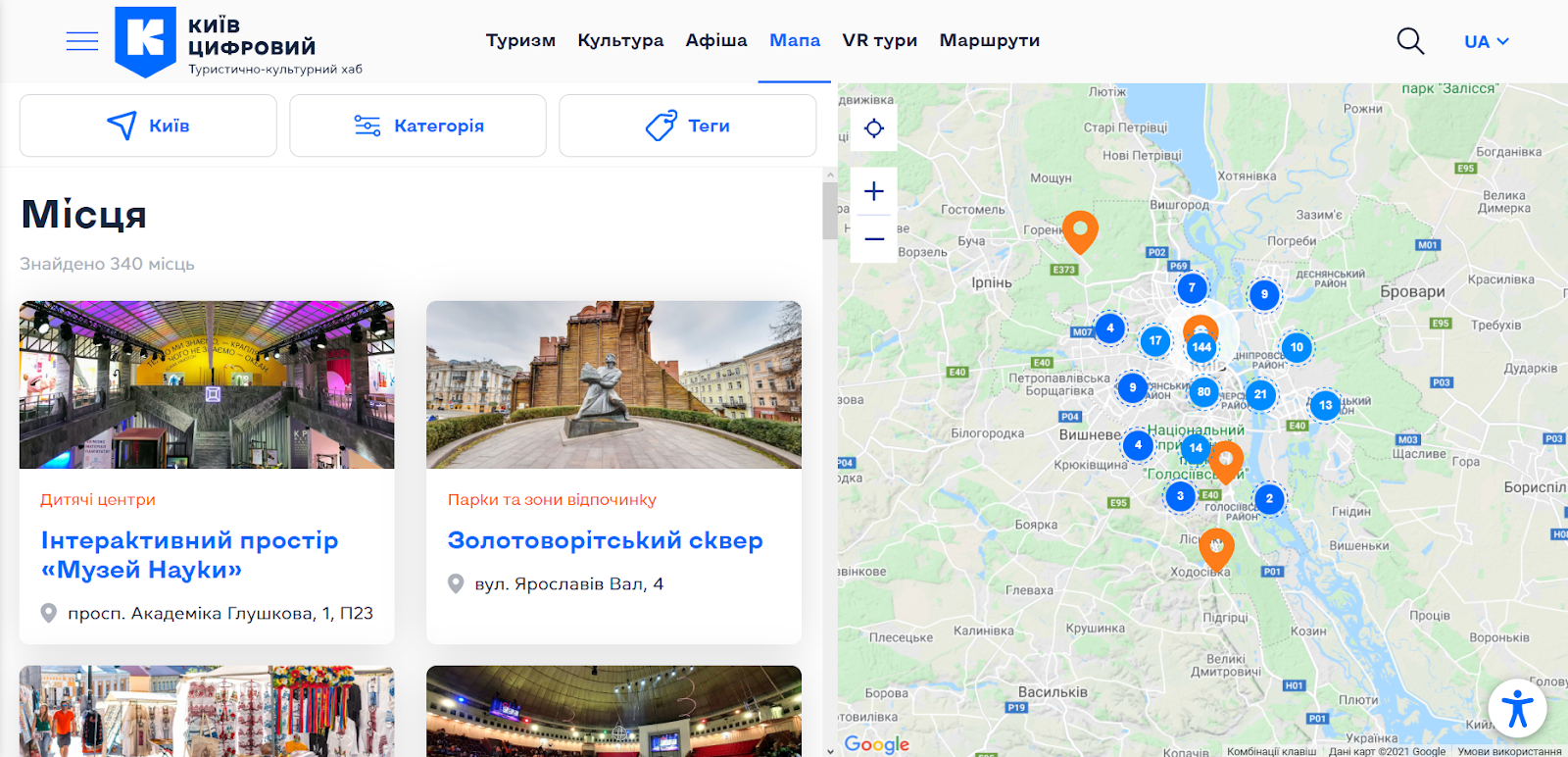The width and height of the screenshot is (1568, 757).
Task: Click the scrollbar up arrow of list
Action: (x=830, y=175)
